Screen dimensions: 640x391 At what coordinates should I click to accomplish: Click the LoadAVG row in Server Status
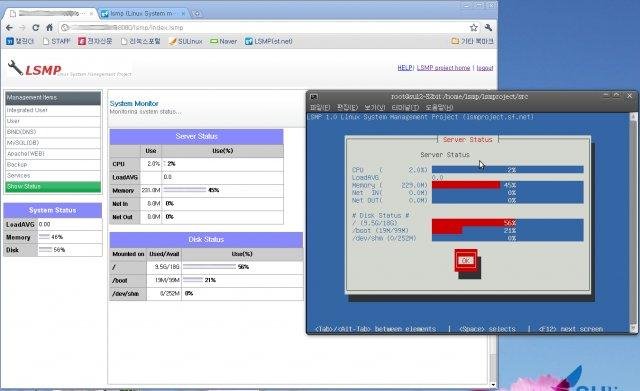196,177
